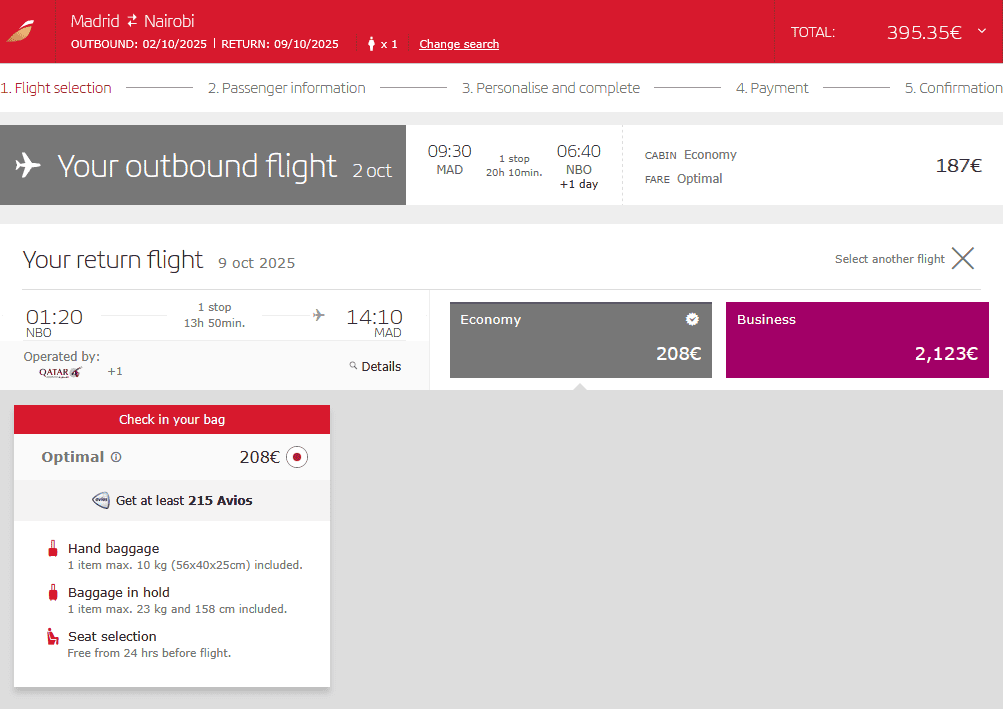Click the info icon next to Optimal
The height and width of the screenshot is (709, 1003).
[x=116, y=457]
